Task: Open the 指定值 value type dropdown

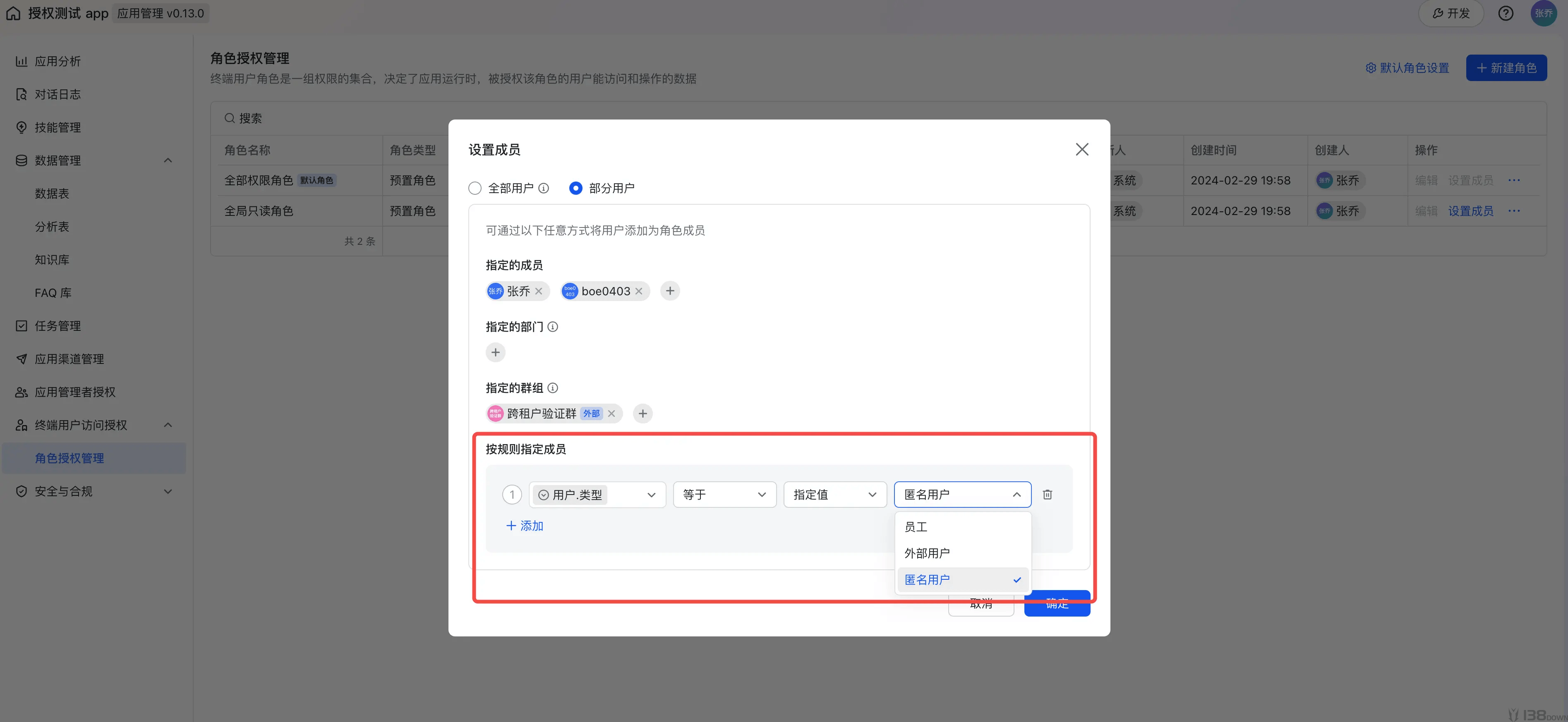Action: 834,495
